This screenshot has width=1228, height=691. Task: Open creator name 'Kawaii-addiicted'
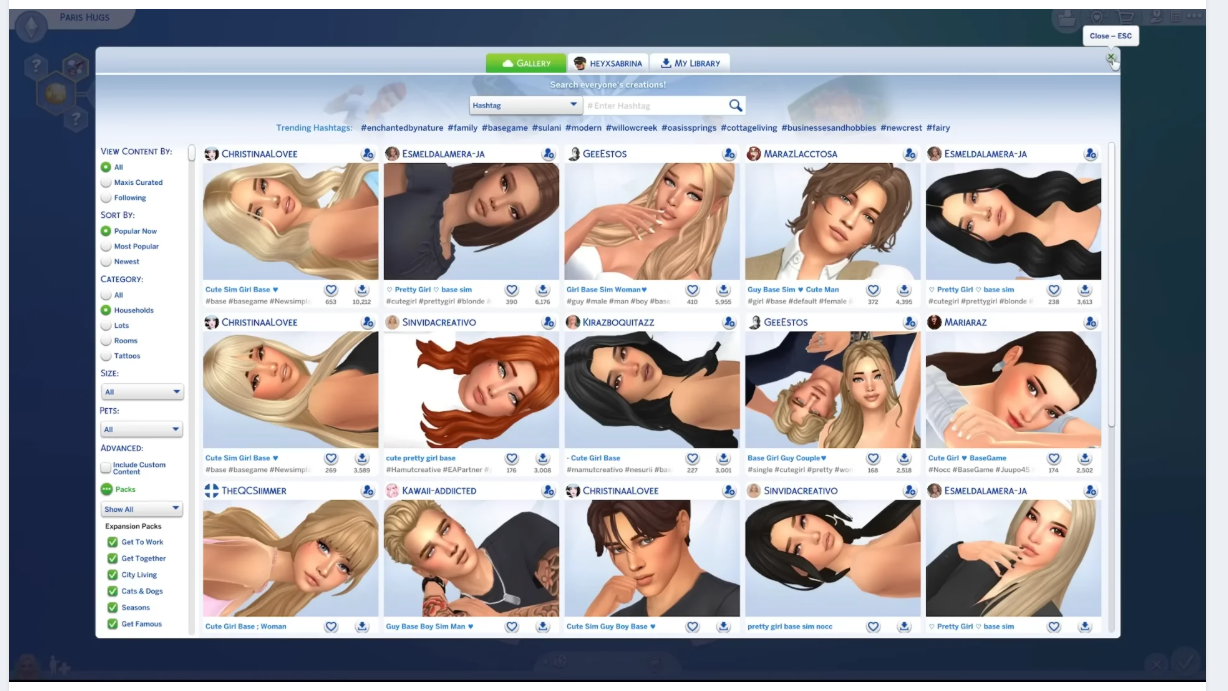coord(439,491)
